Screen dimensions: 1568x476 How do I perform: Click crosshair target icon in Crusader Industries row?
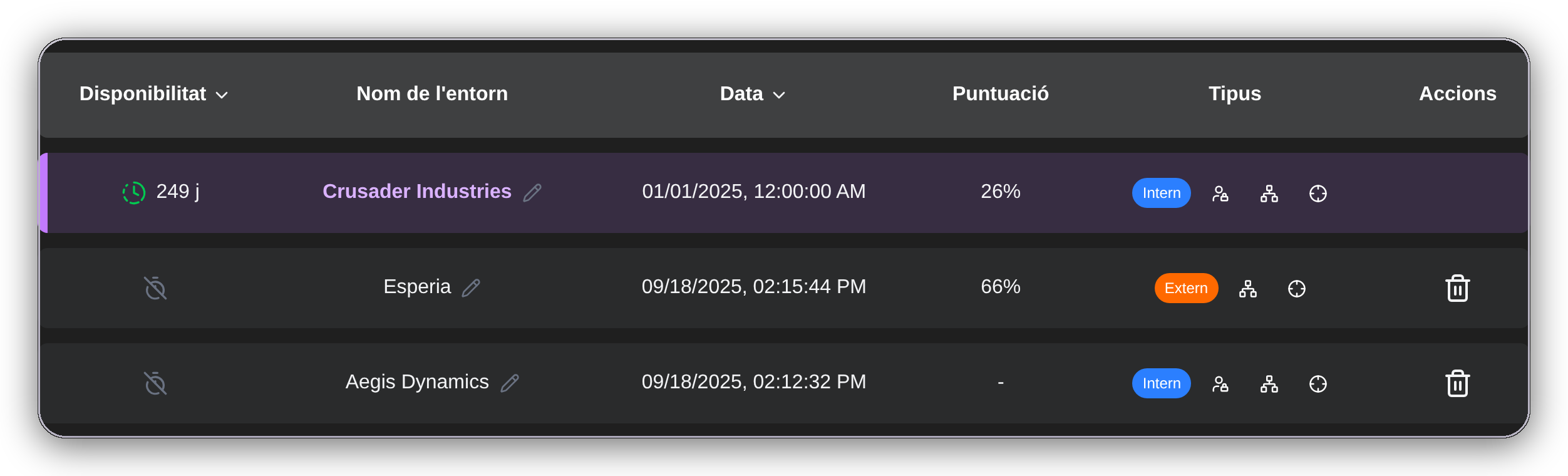coord(1318,194)
